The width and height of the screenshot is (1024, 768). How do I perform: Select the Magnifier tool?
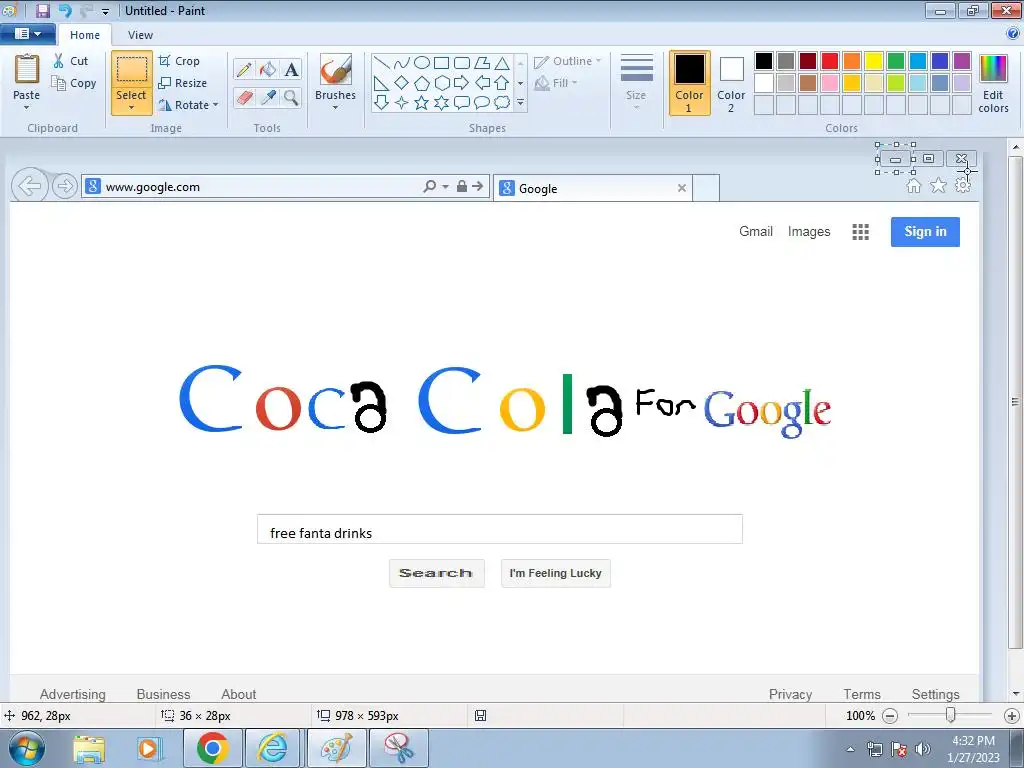coord(291,97)
